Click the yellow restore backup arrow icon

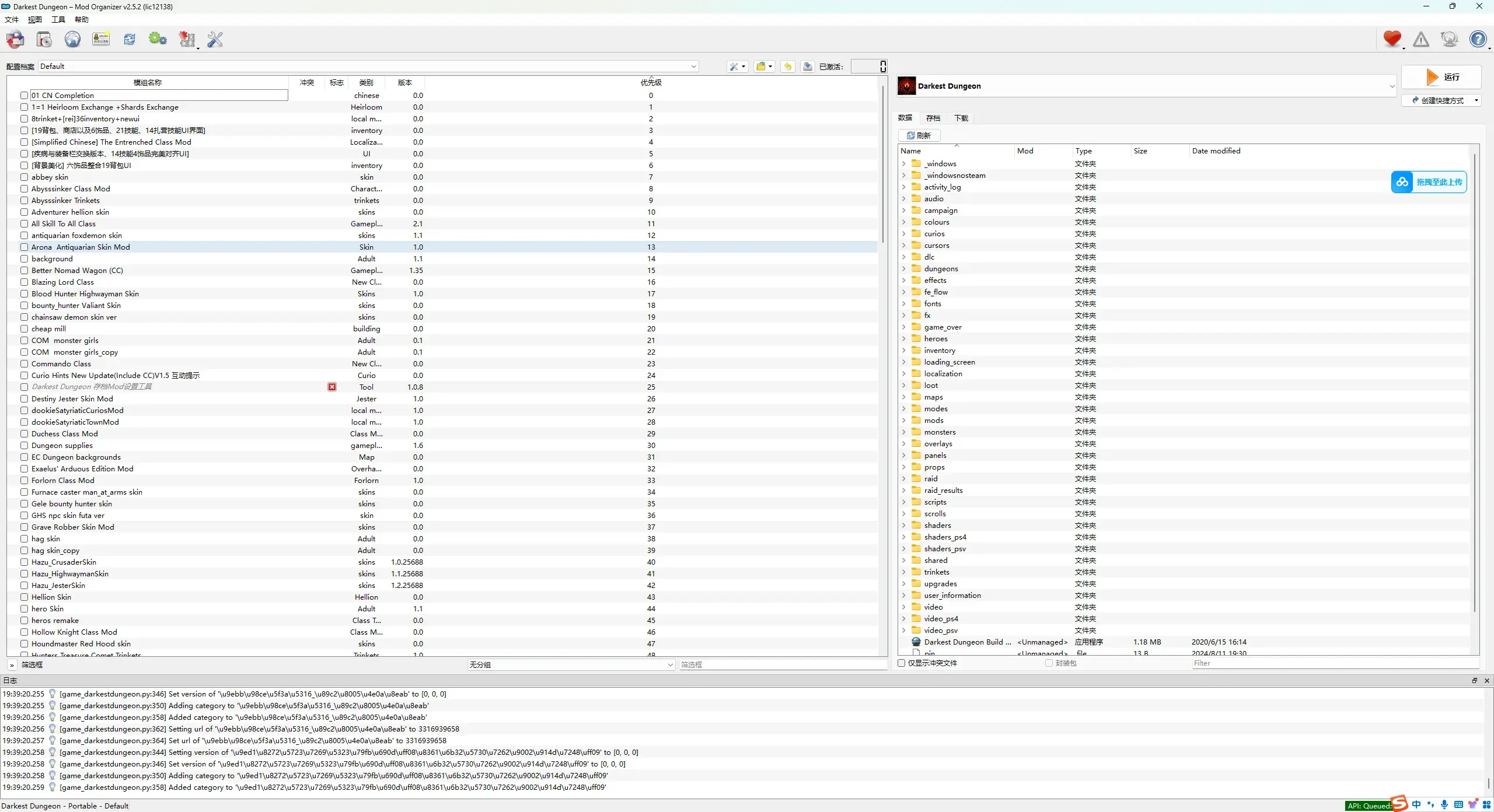pyautogui.click(x=788, y=66)
